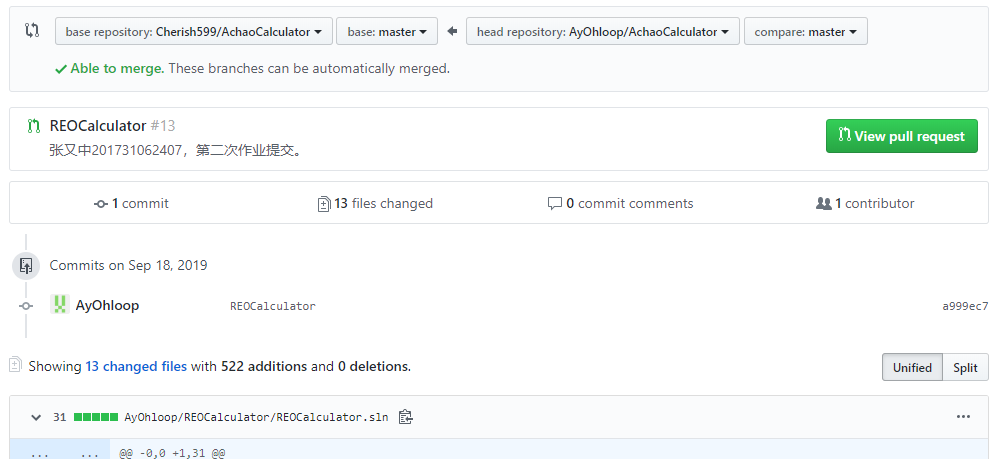This screenshot has height=459, width=1001.
Task: Collapse the REOCalculator.sln file diff
Action: (36, 418)
